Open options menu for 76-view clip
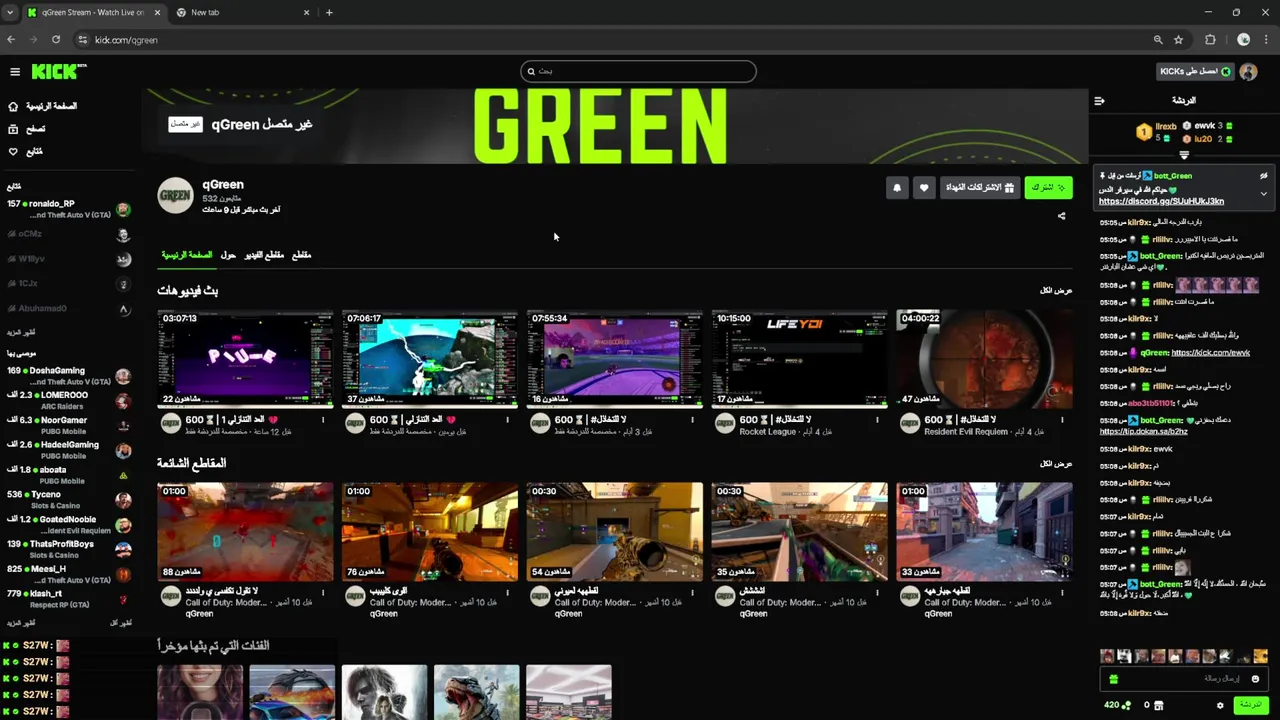The height and width of the screenshot is (720, 1280). click(508, 592)
